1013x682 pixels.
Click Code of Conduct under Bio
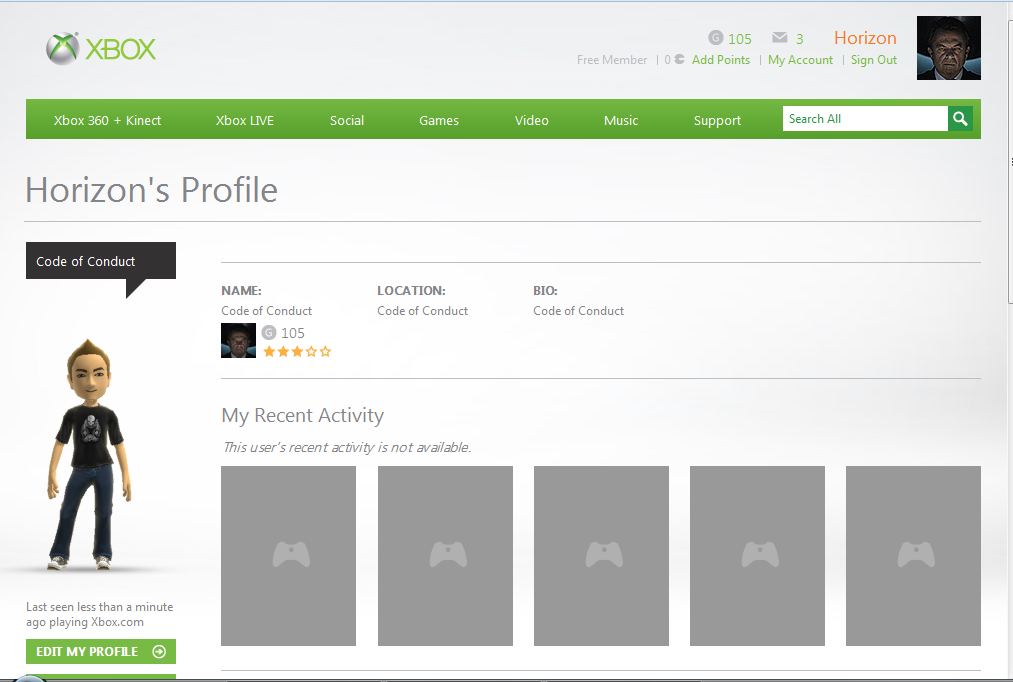click(578, 311)
